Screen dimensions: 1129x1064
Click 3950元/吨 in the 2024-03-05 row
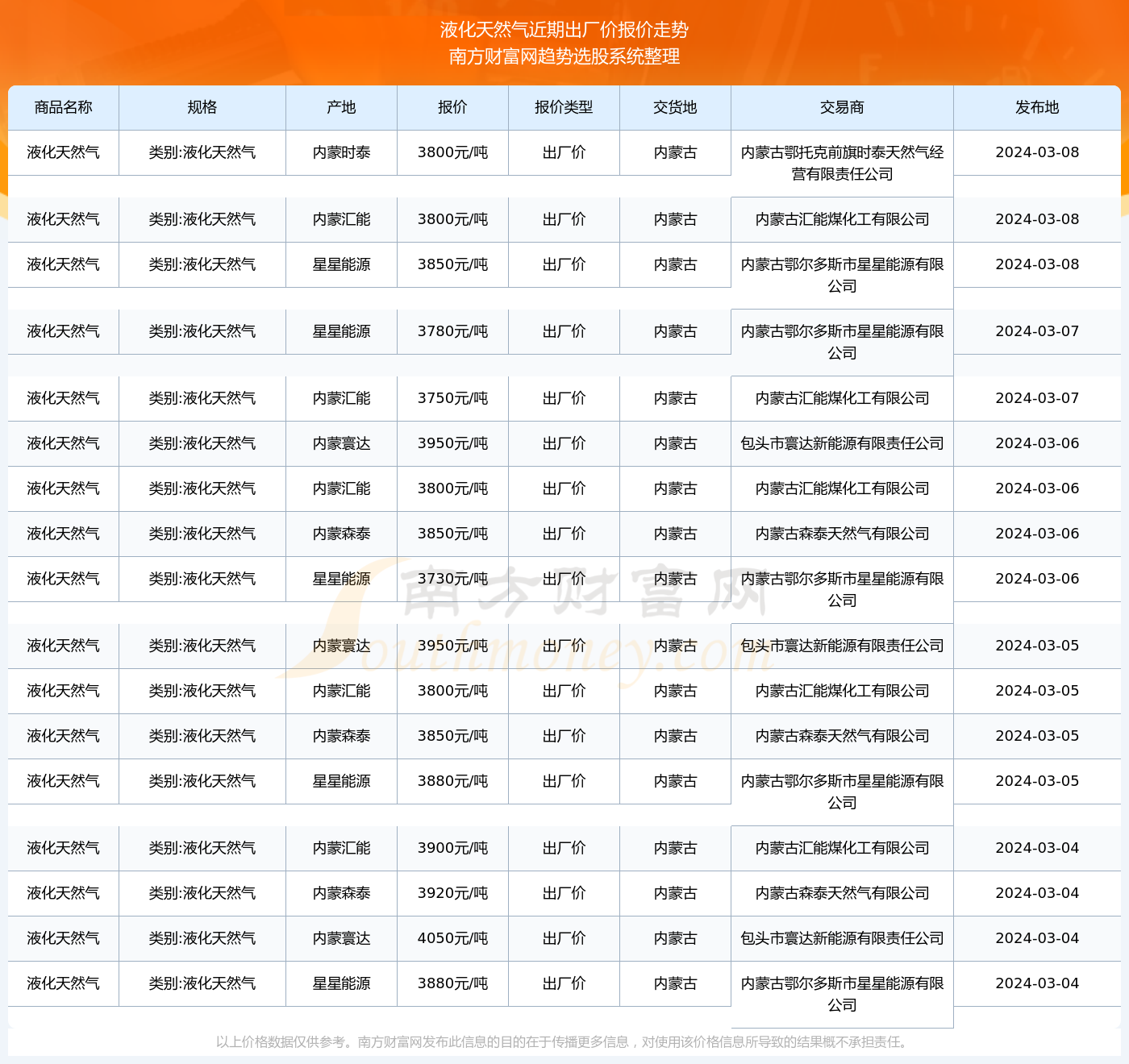point(453,646)
